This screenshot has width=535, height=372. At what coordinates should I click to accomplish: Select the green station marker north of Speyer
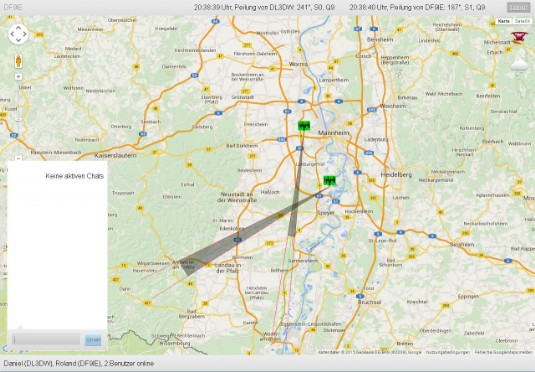tap(329, 181)
